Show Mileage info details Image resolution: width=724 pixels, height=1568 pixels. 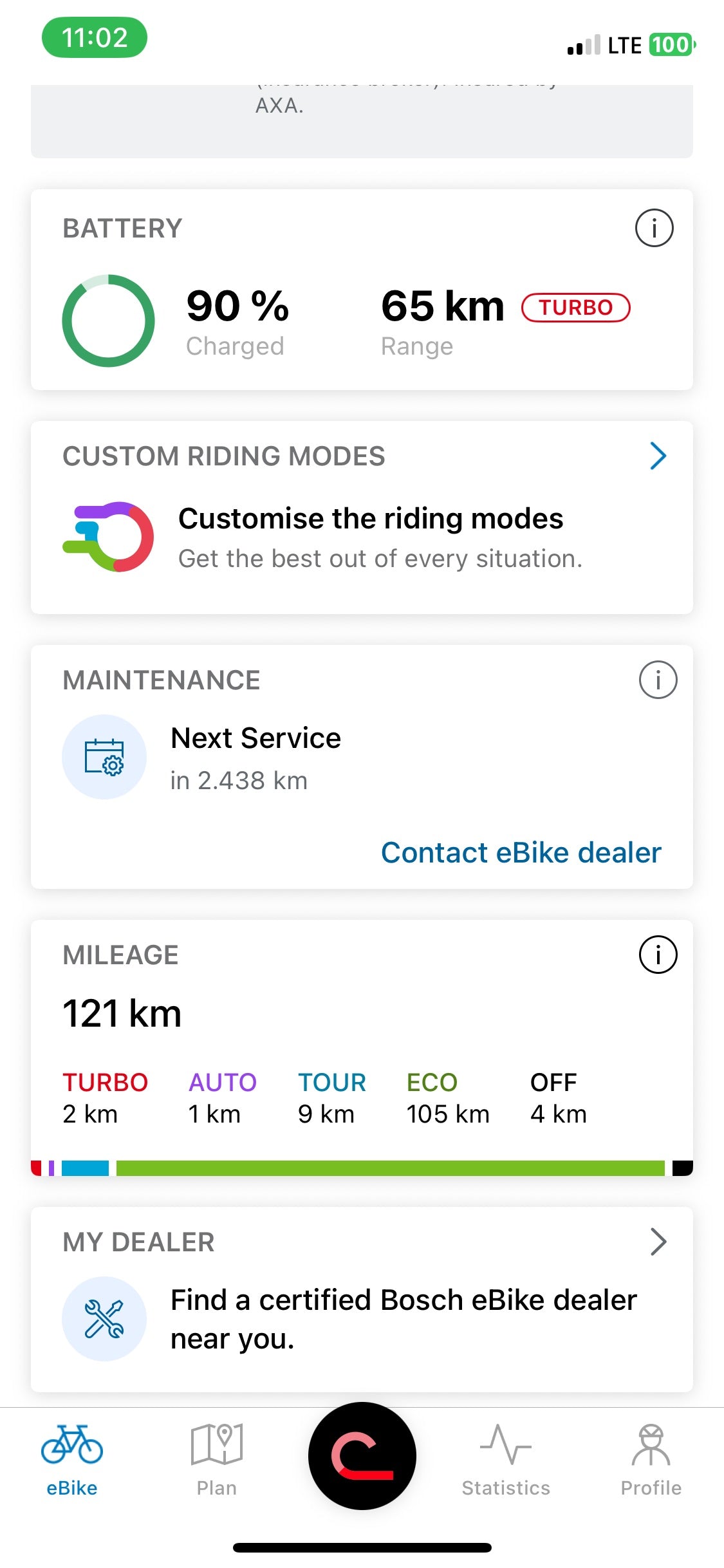[658, 955]
